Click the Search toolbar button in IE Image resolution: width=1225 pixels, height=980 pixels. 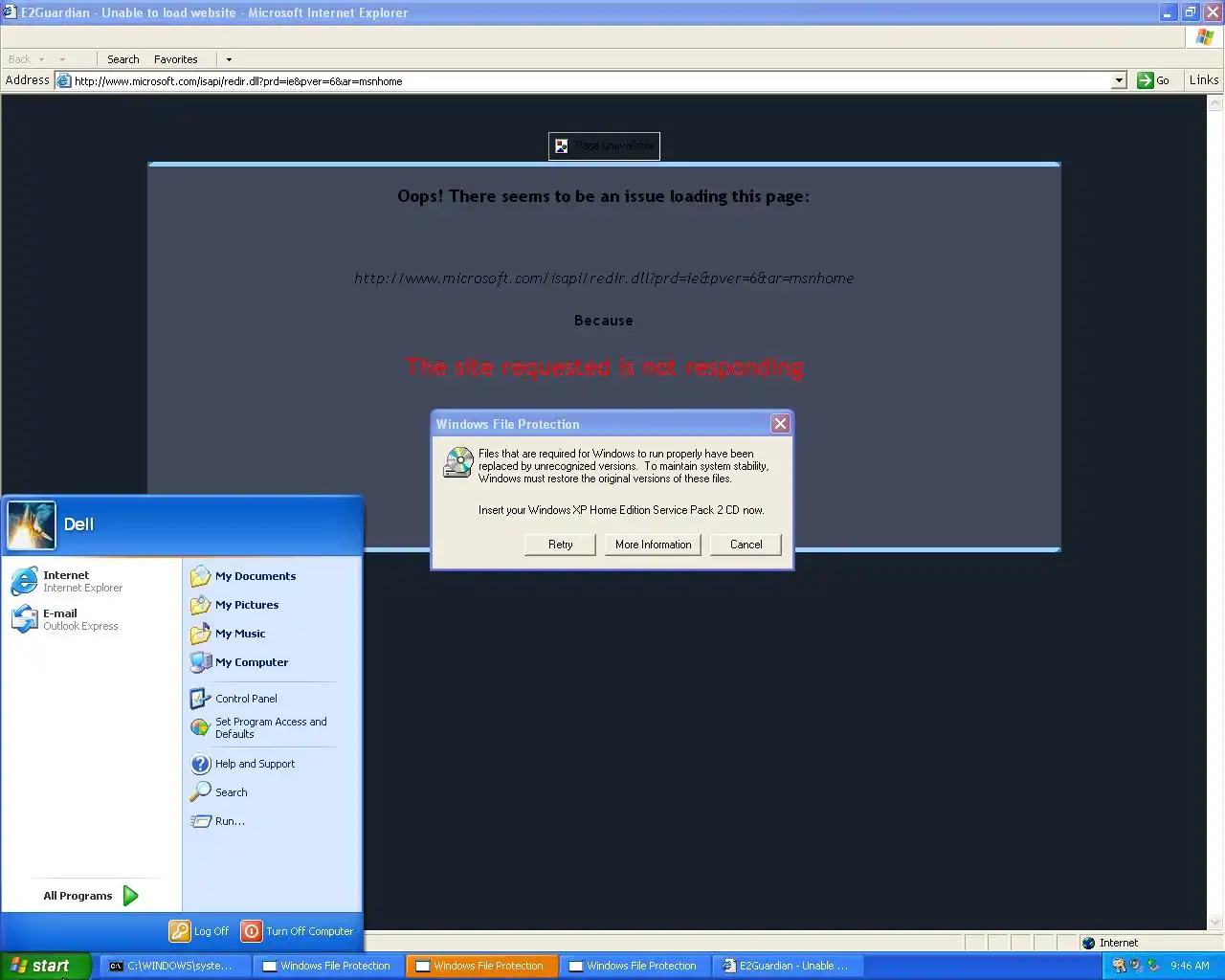[x=122, y=59]
